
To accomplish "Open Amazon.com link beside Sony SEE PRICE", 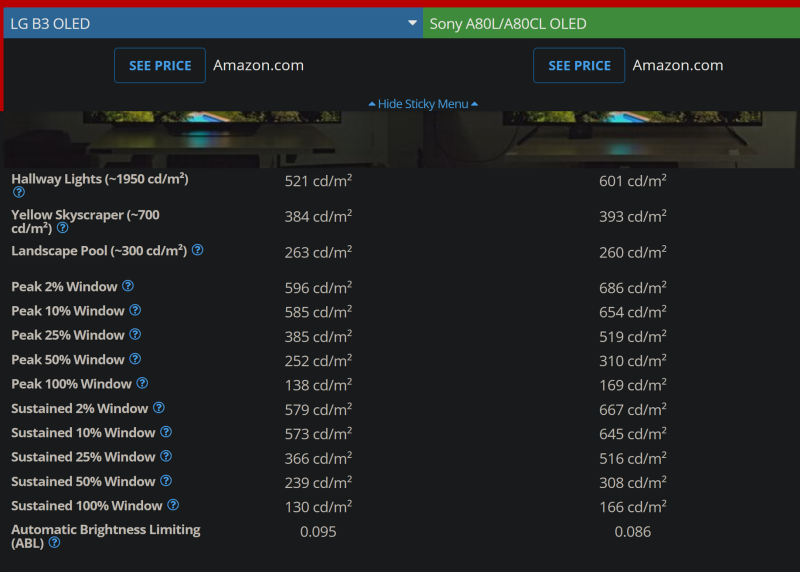I will [678, 65].
